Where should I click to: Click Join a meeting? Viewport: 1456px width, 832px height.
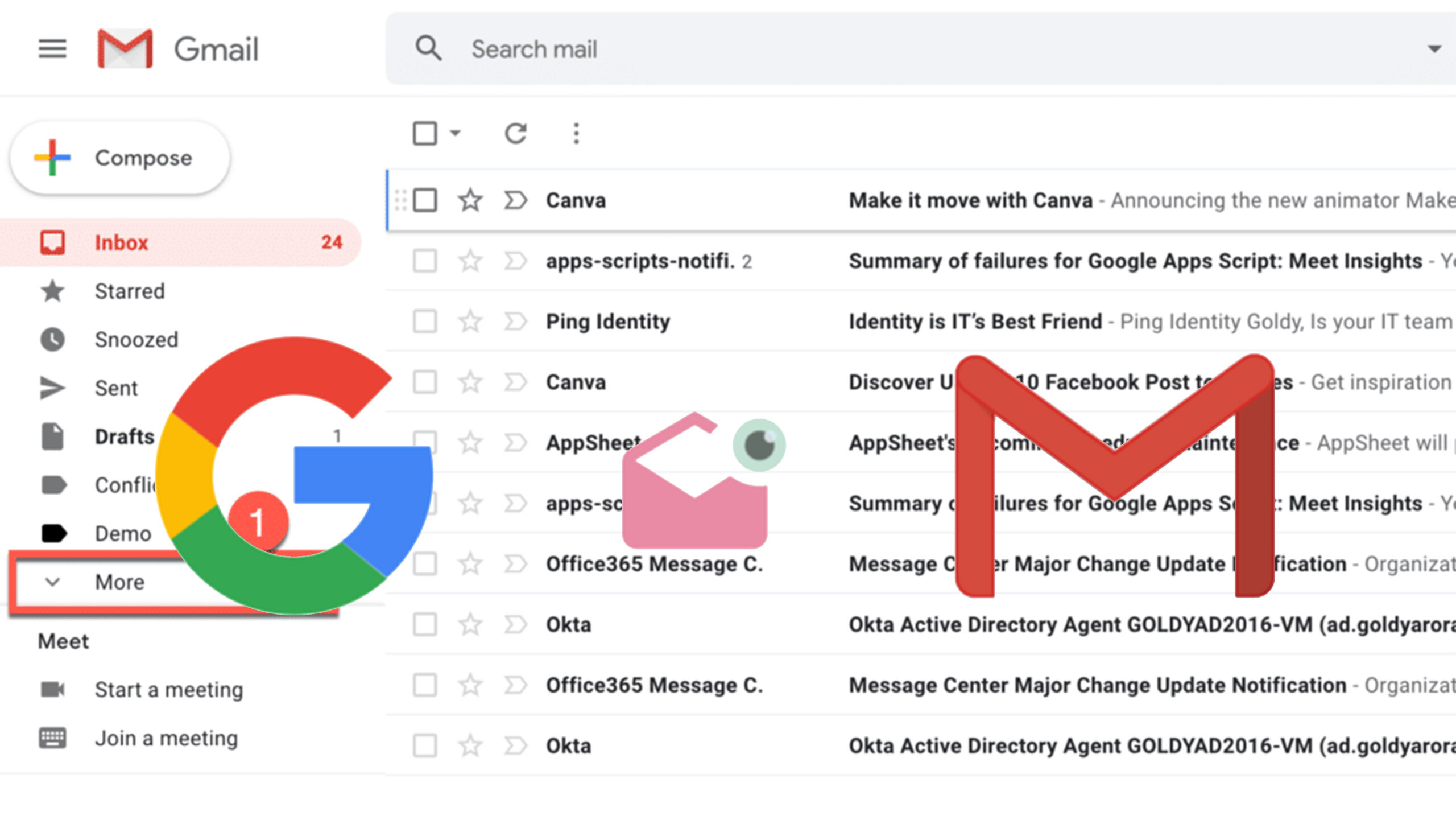pos(166,738)
